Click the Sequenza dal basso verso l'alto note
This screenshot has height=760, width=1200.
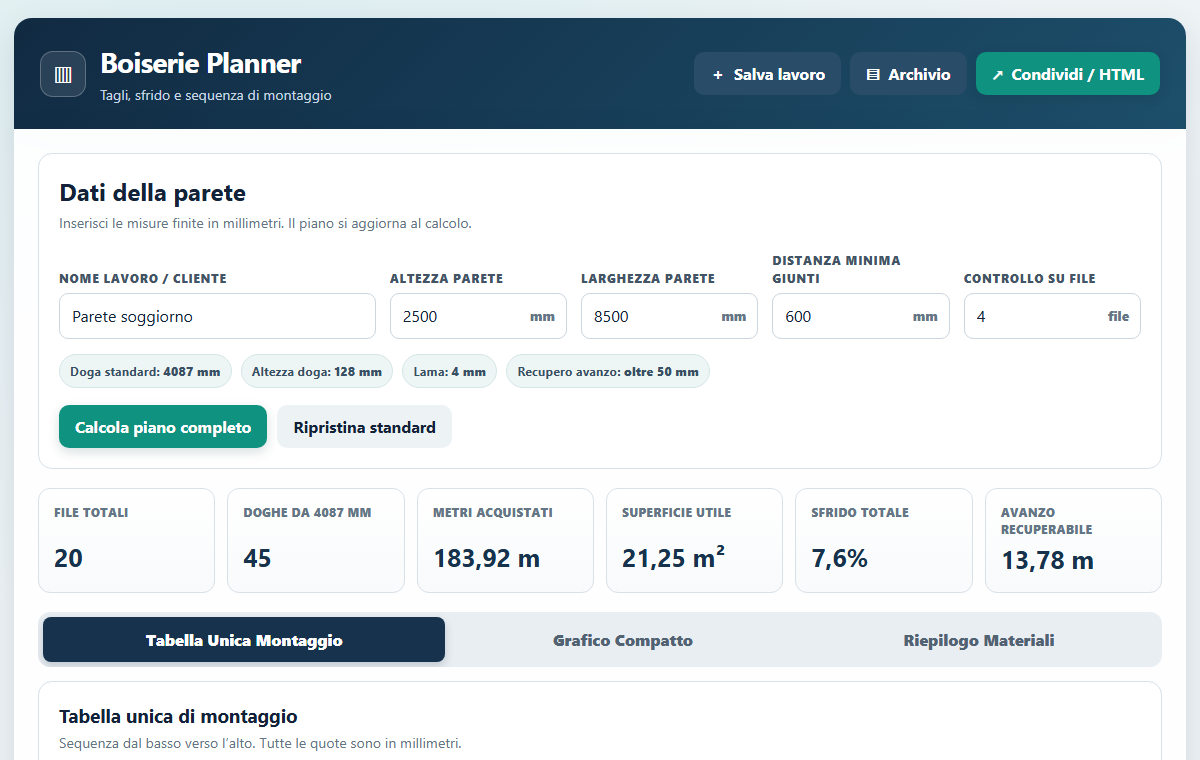point(260,744)
